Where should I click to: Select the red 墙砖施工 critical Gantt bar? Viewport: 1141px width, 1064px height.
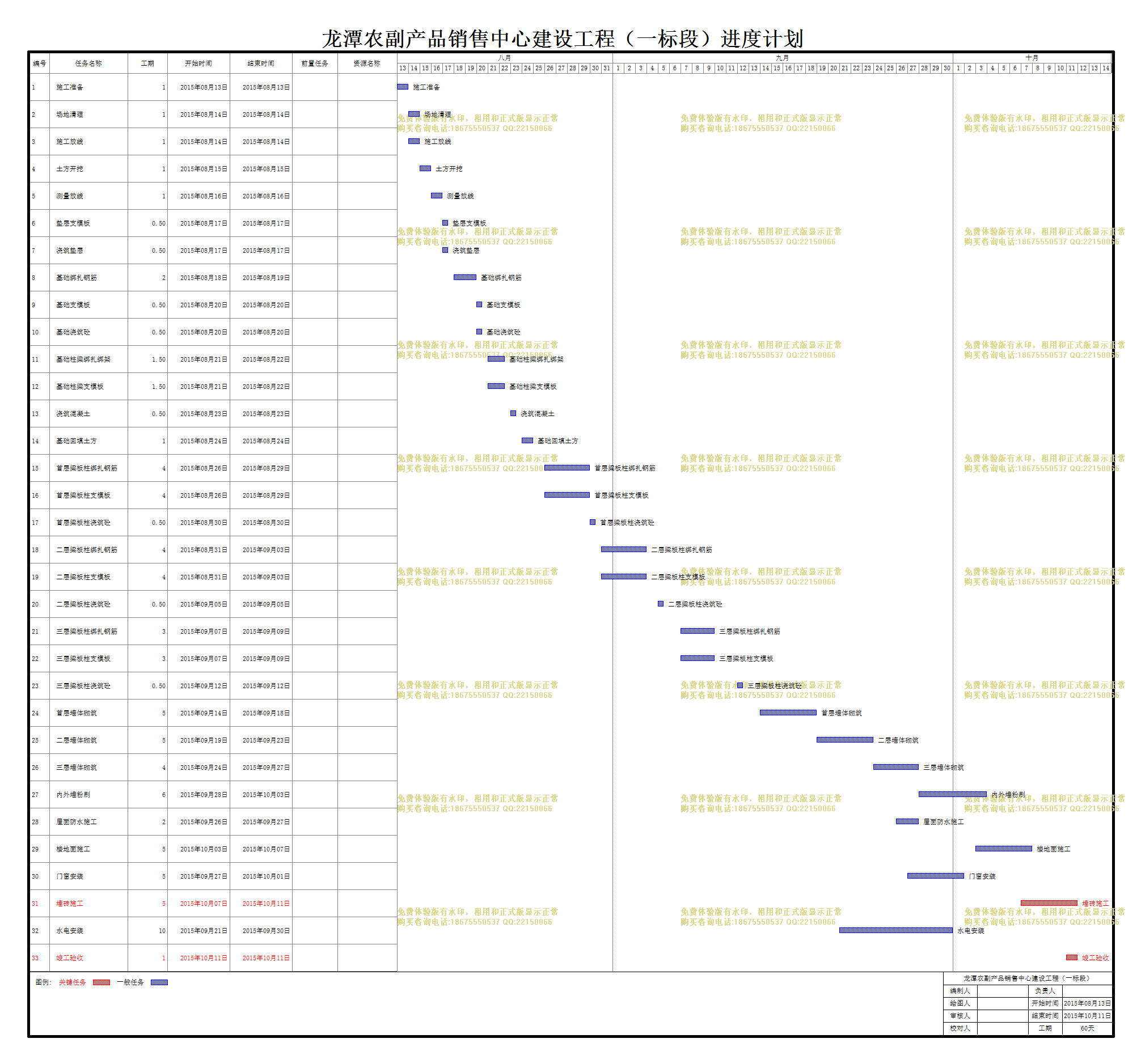tap(1049, 903)
